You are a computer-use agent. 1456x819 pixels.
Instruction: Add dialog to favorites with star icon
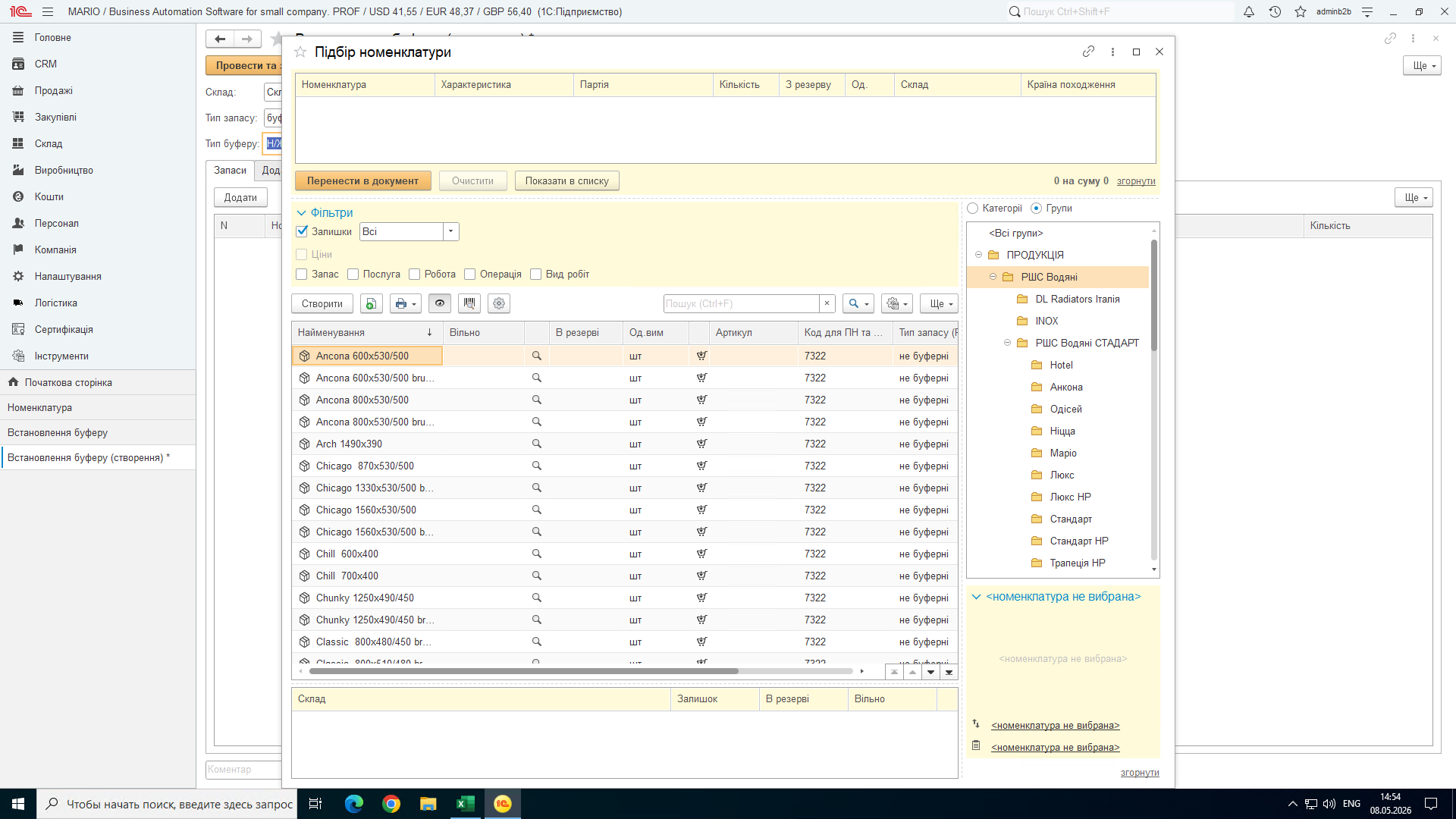pyautogui.click(x=300, y=52)
